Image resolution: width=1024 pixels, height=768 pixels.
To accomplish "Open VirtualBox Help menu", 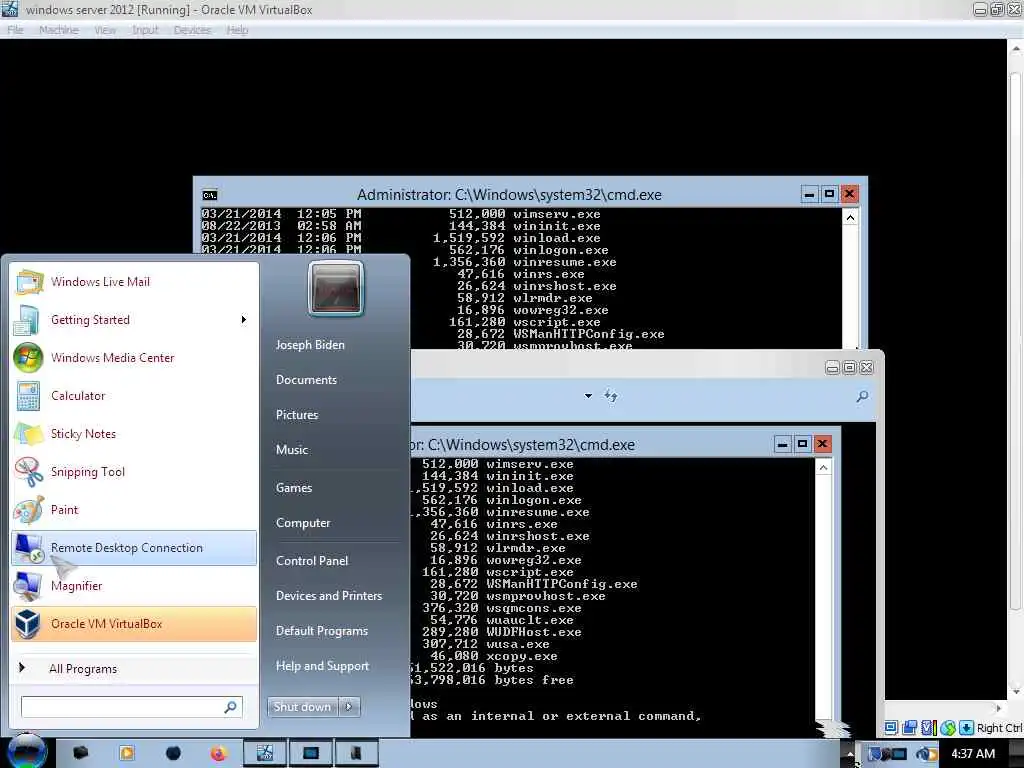I will [238, 30].
